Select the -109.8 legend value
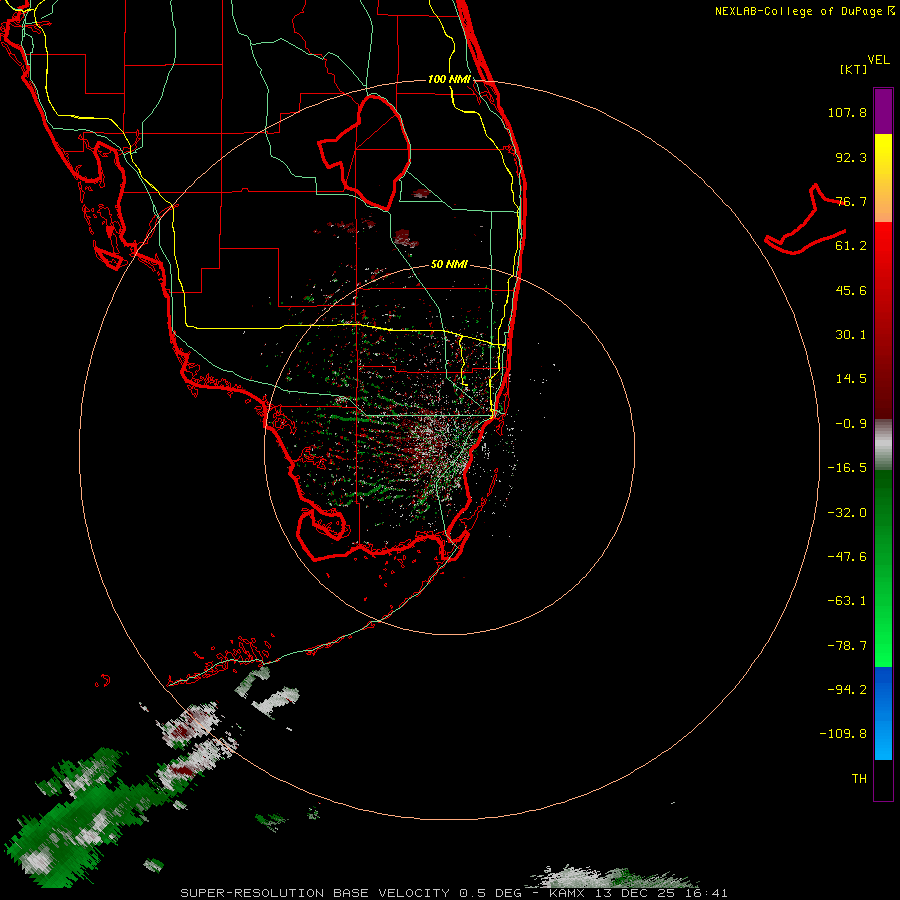 pyautogui.click(x=843, y=734)
